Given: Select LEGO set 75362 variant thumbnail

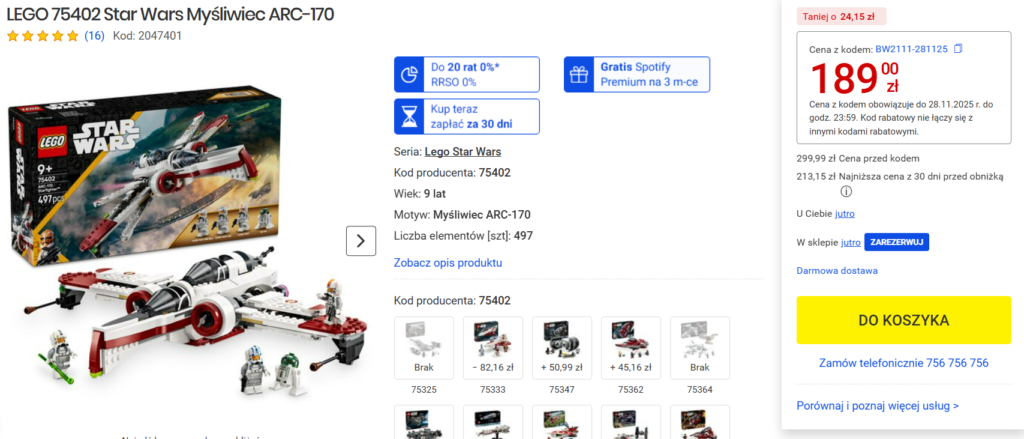Looking at the screenshot, I should coord(631,348).
